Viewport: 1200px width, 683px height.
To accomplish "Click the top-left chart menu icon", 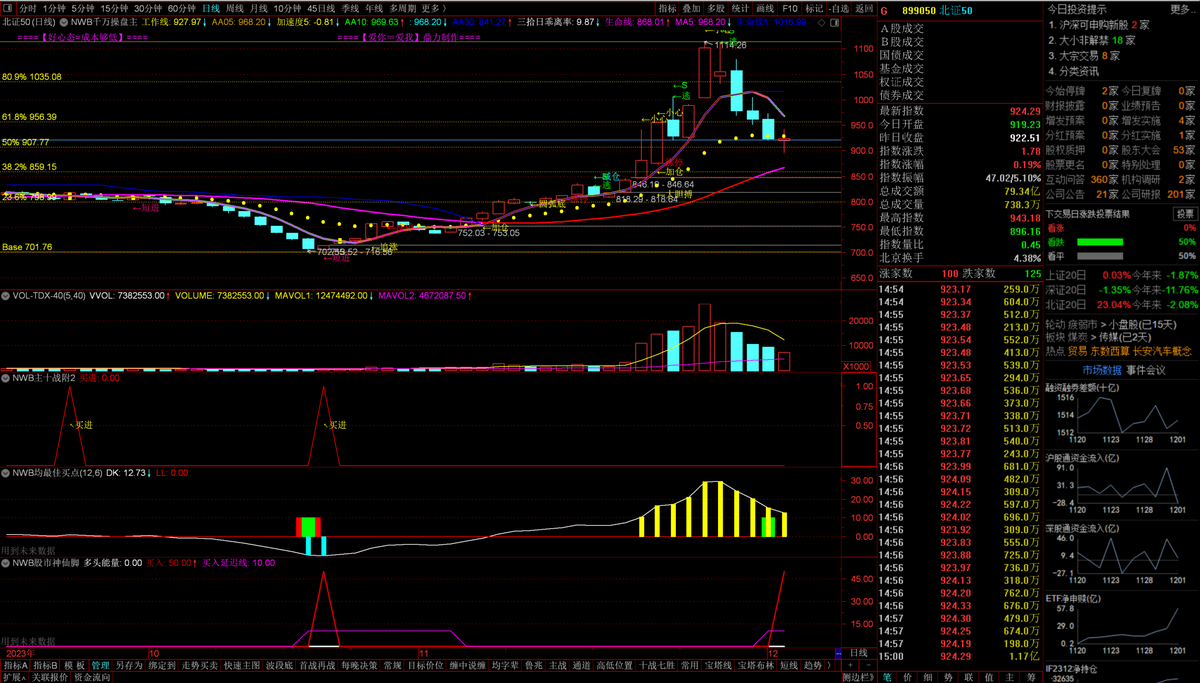I will pos(8,7).
